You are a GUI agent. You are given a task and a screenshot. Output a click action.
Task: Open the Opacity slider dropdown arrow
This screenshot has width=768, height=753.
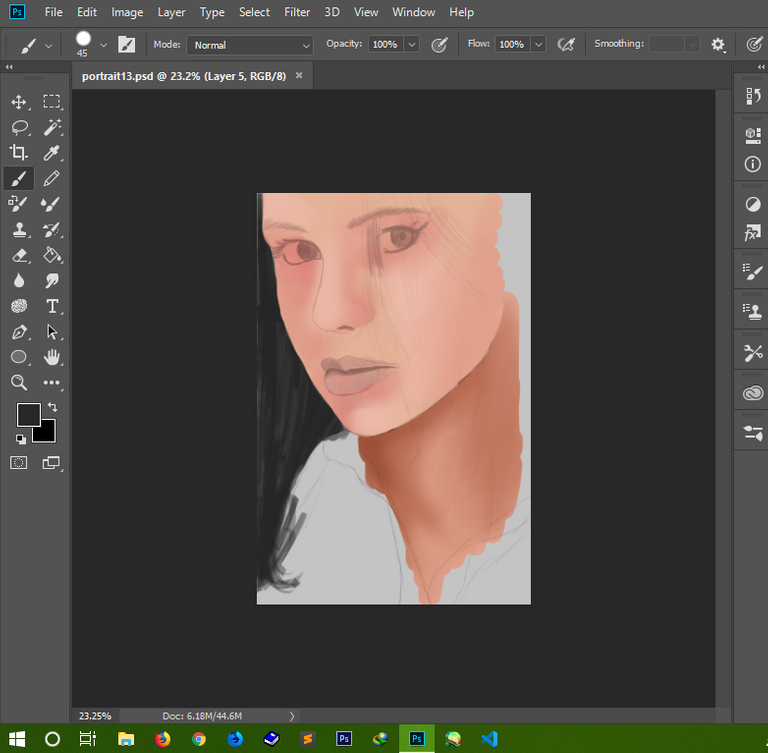[x=412, y=45]
